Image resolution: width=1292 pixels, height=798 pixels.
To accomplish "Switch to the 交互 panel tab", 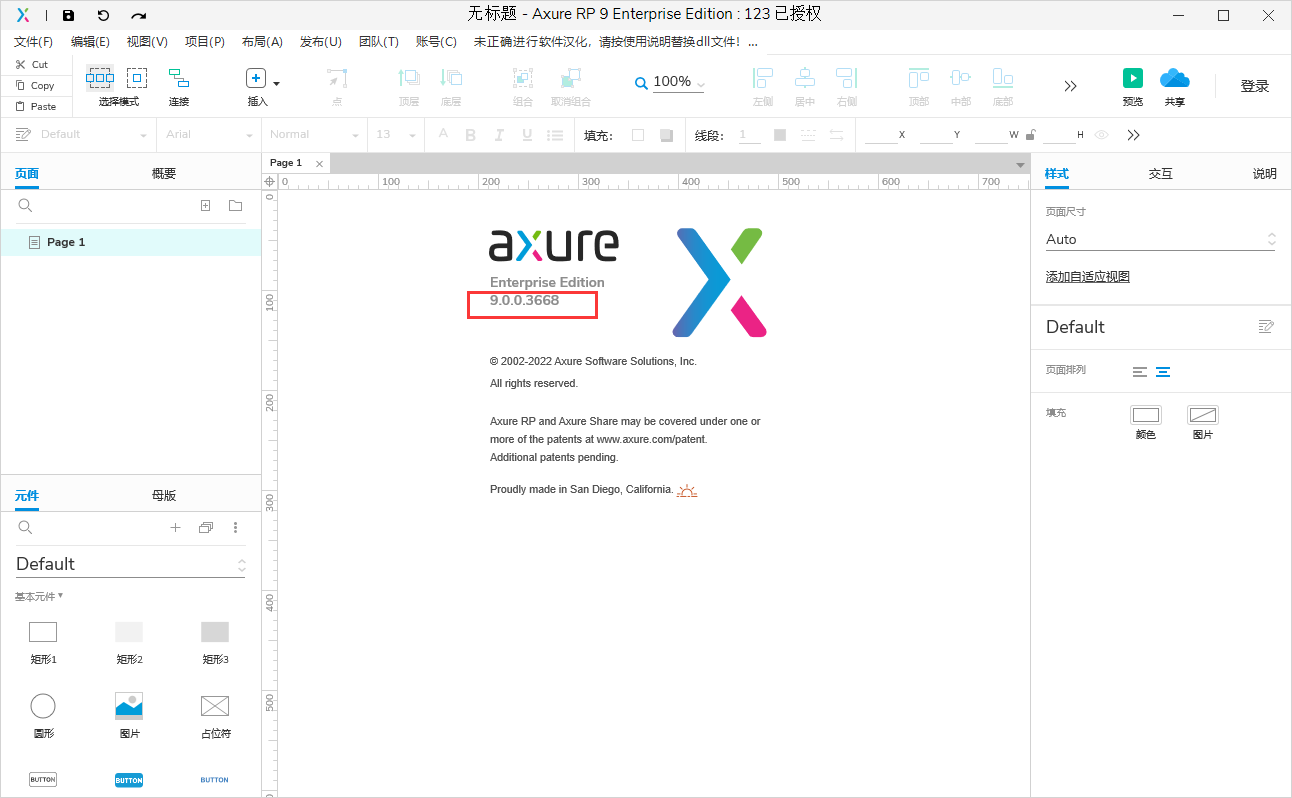I will [1160, 172].
